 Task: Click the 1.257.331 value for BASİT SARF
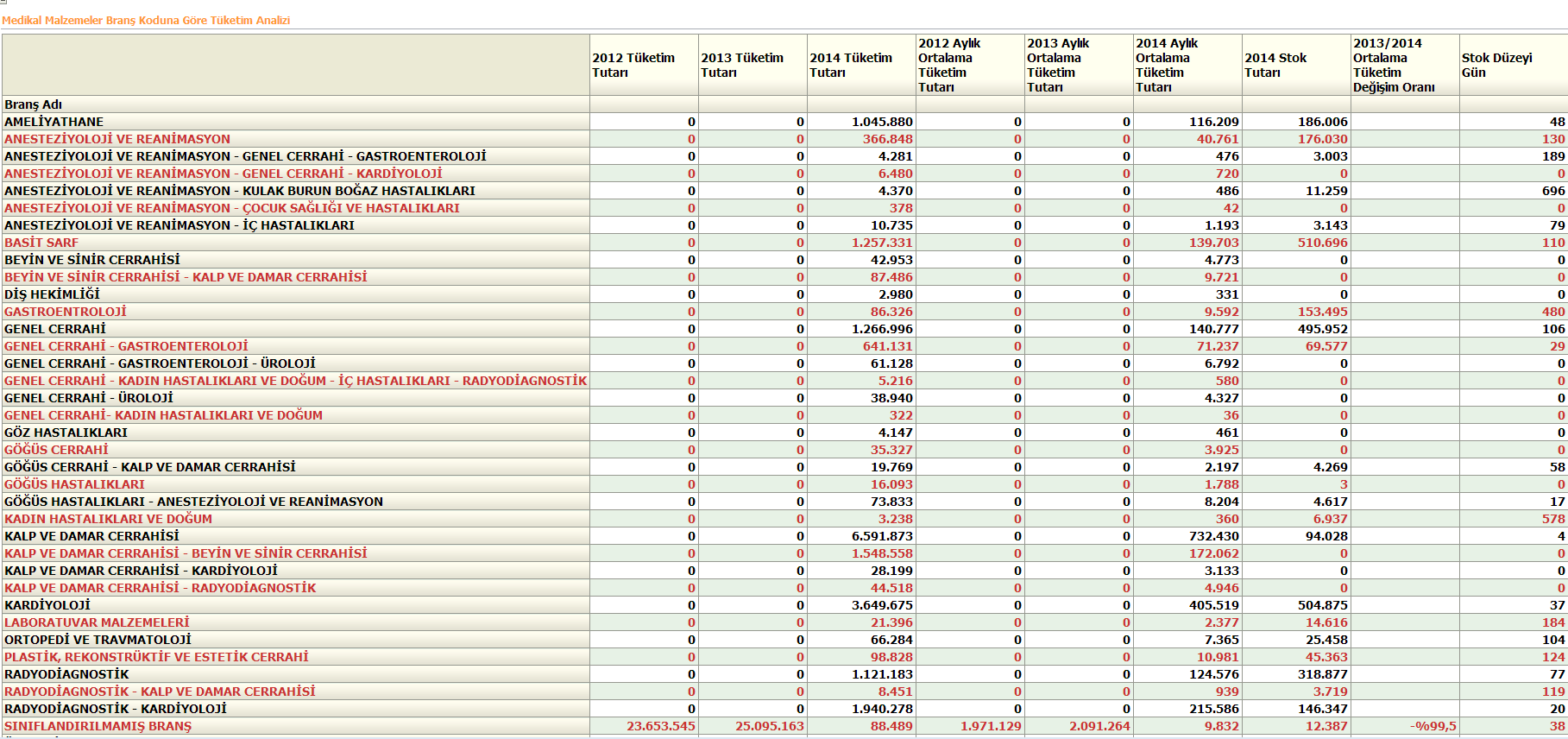click(x=882, y=243)
